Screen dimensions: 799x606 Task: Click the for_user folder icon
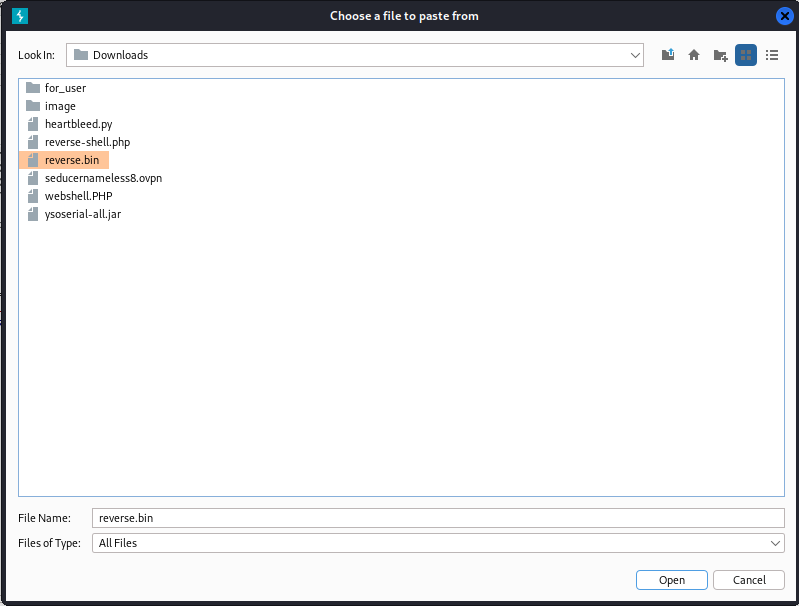[33, 88]
